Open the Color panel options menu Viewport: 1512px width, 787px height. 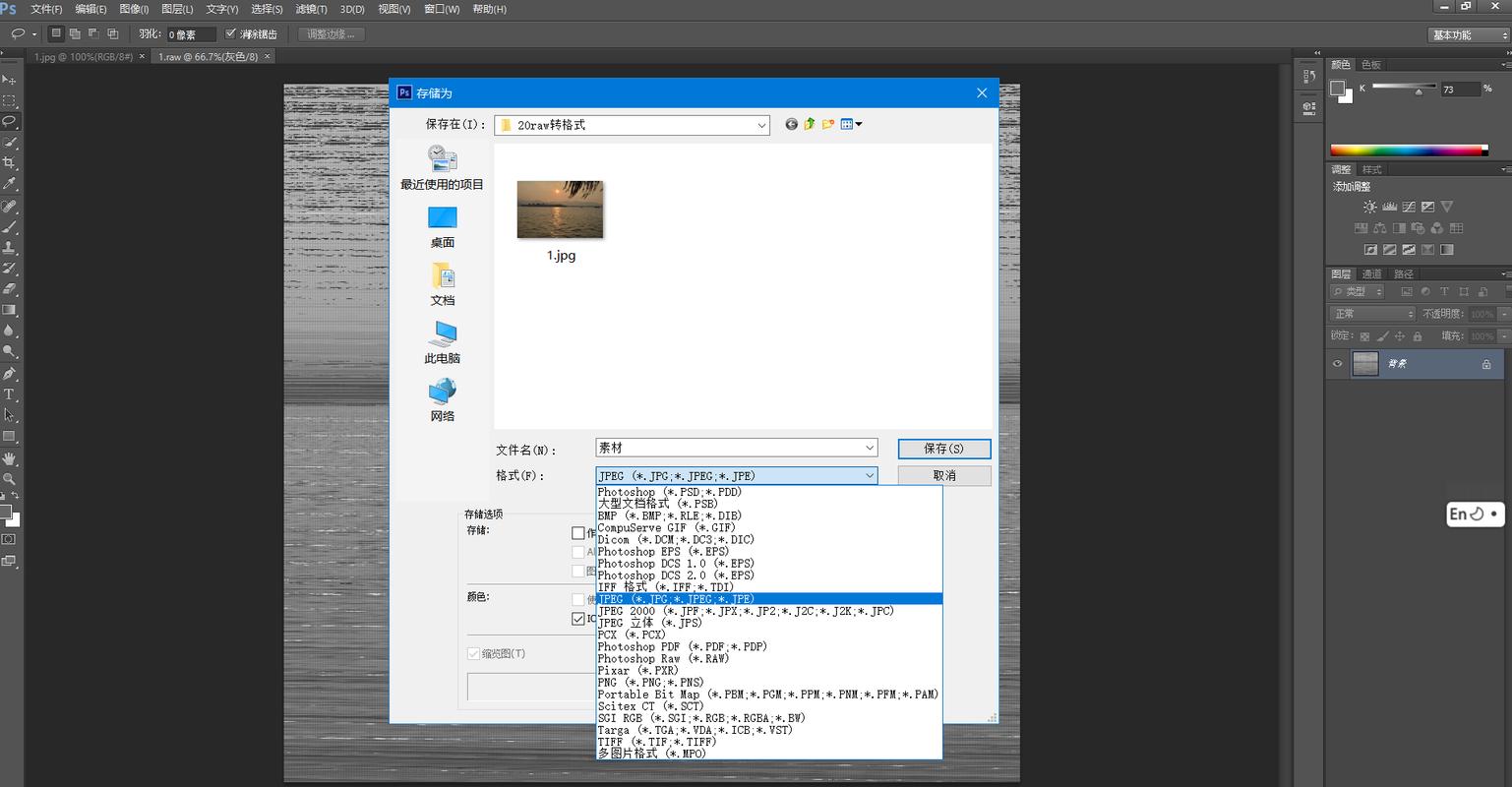point(1506,64)
